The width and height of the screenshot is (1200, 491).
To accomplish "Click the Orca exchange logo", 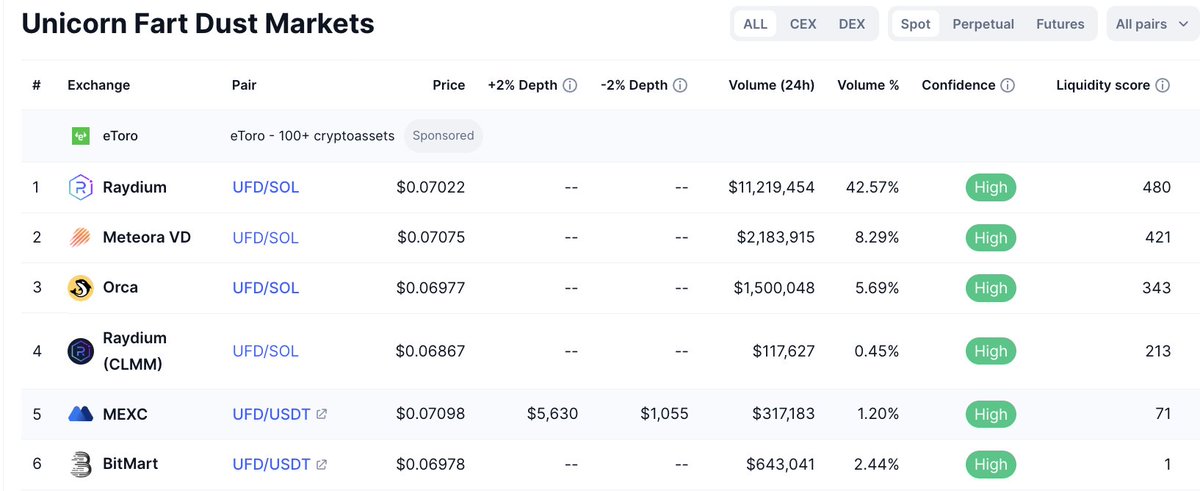I will (x=81, y=288).
